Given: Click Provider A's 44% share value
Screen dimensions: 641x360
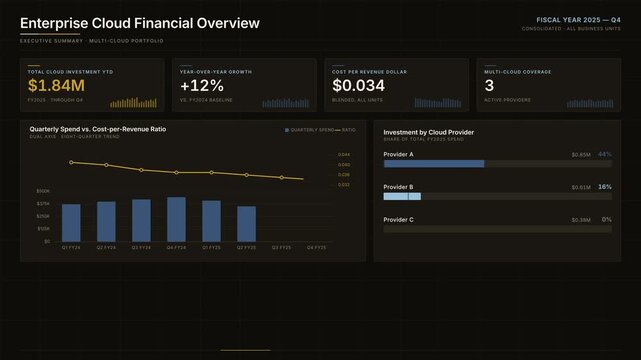Looking at the screenshot, I should [x=605, y=154].
